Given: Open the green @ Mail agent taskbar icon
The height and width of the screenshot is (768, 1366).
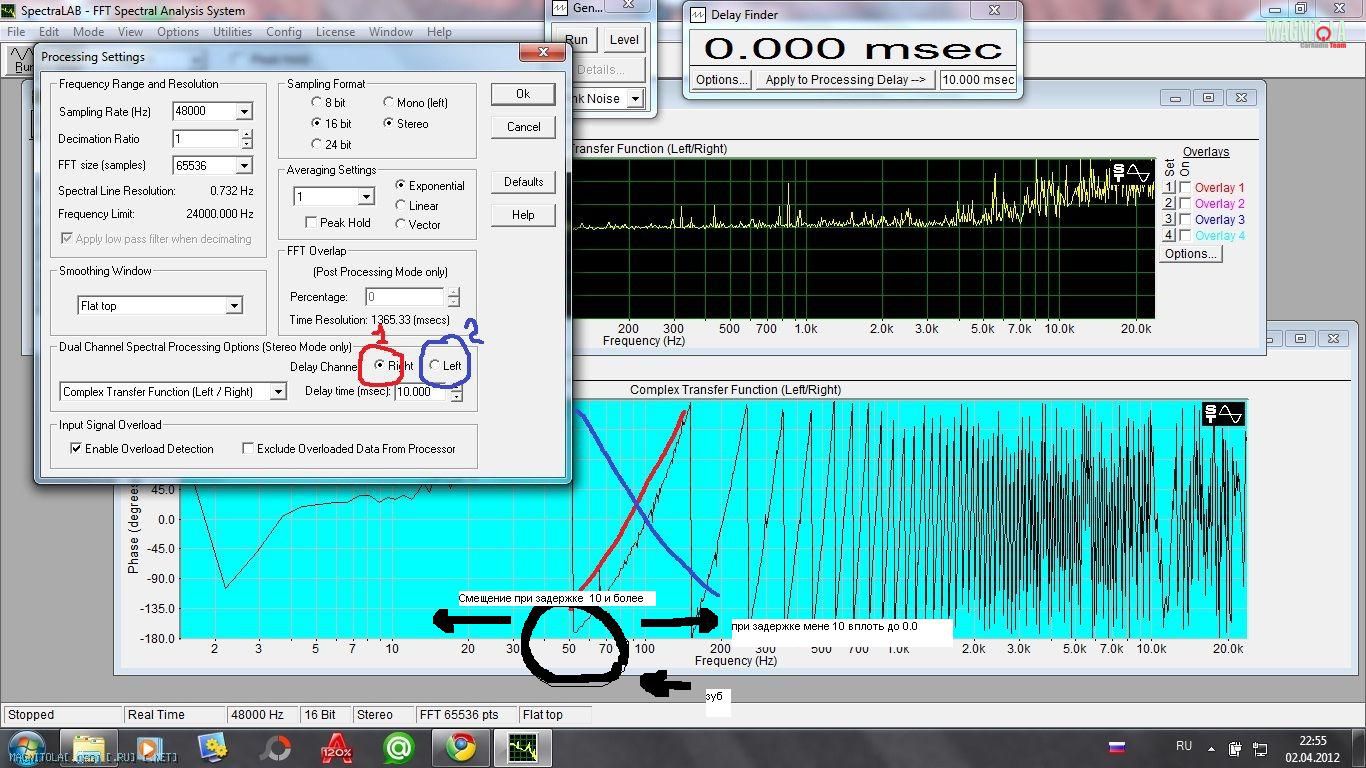Looking at the screenshot, I should coord(399,748).
